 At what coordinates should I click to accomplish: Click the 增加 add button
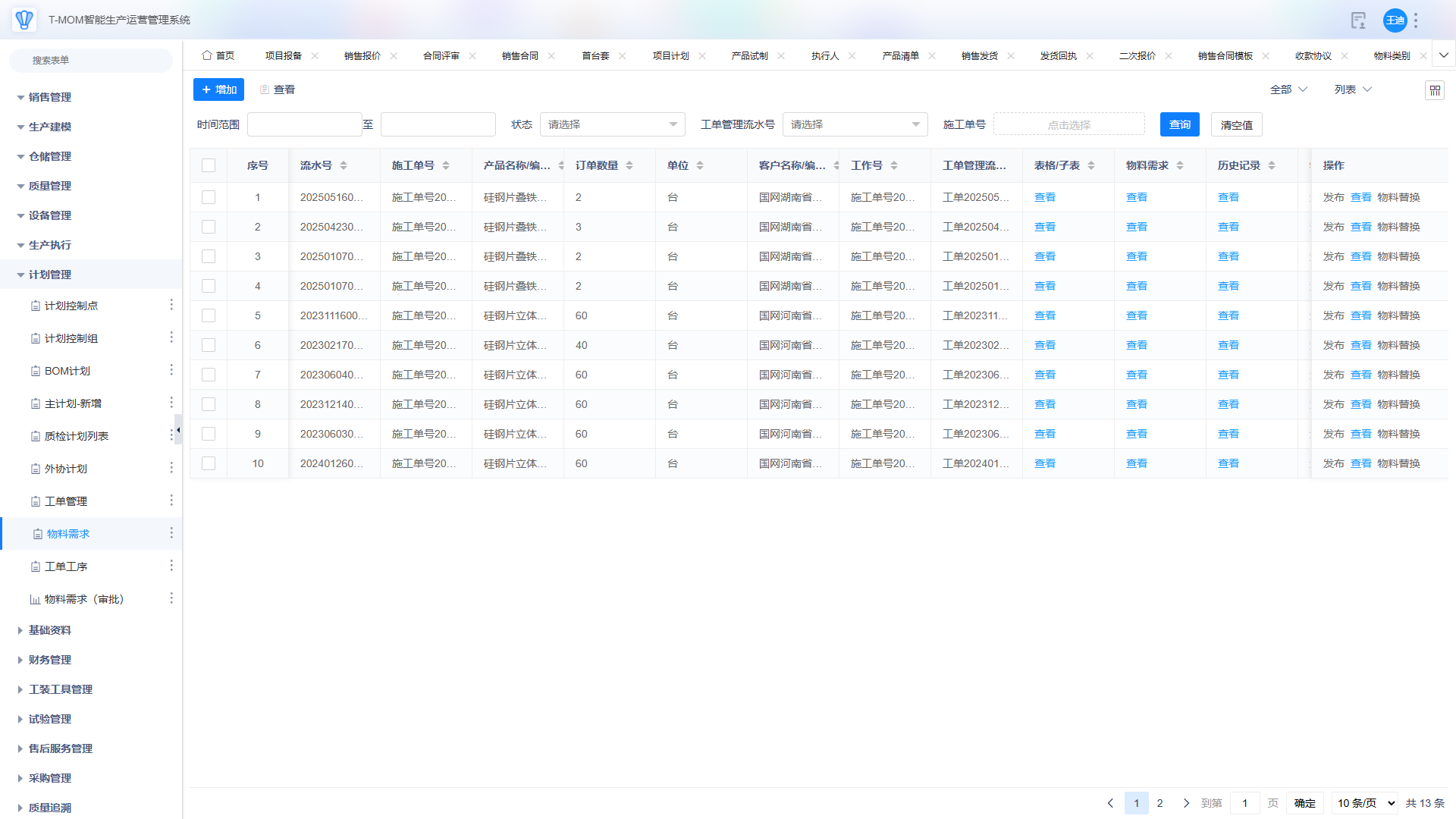(218, 89)
